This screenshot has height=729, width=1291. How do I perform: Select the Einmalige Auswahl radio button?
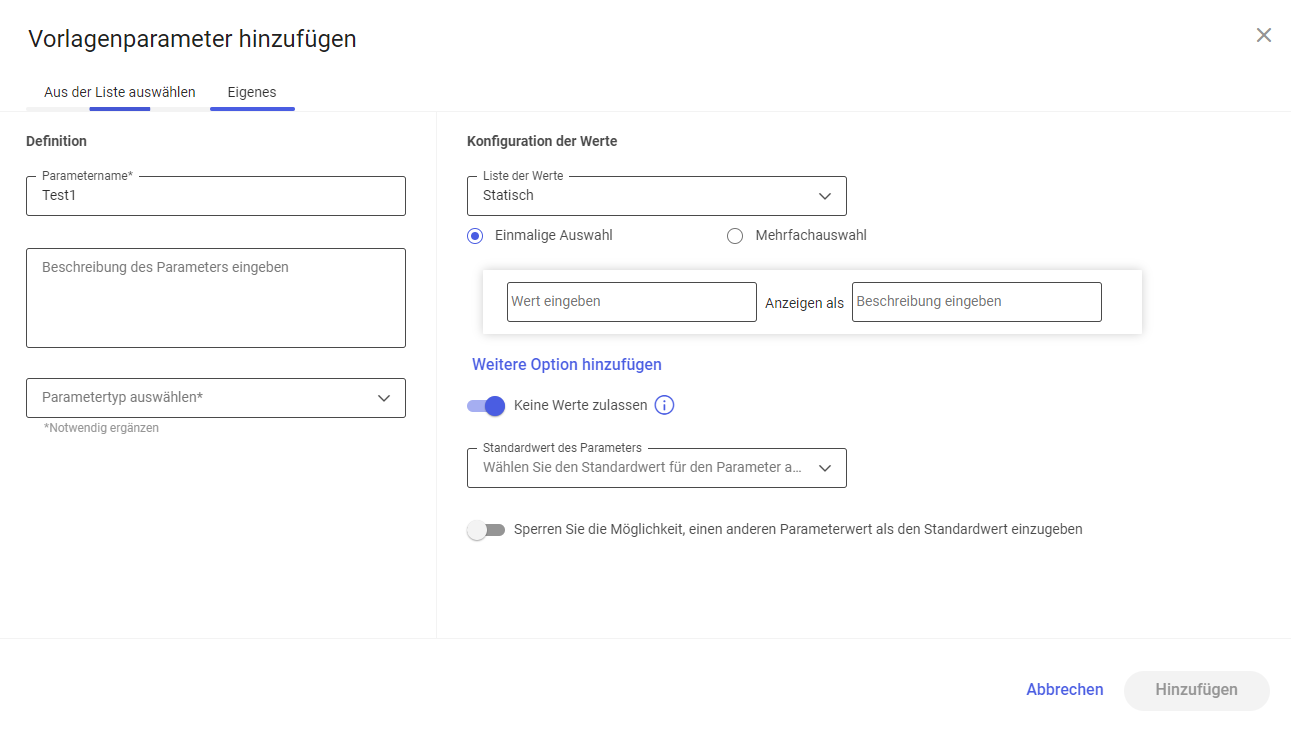[475, 236]
